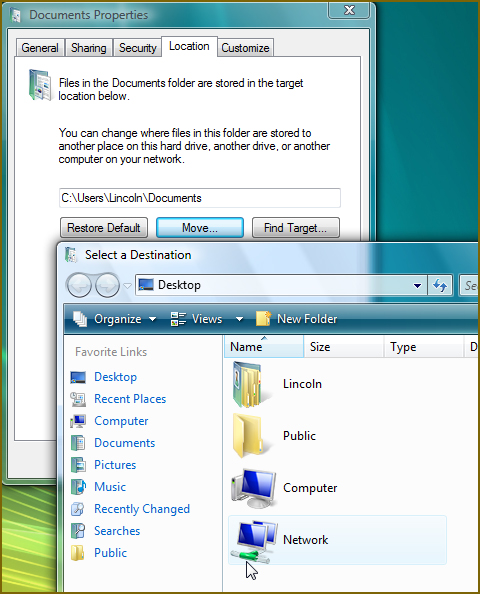
Task: Click the Documents location path field
Action: 200,198
